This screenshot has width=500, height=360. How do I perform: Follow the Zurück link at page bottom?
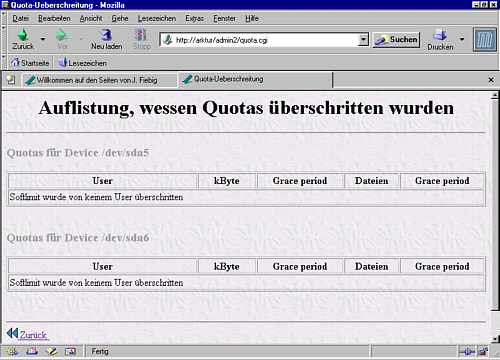tap(33, 335)
